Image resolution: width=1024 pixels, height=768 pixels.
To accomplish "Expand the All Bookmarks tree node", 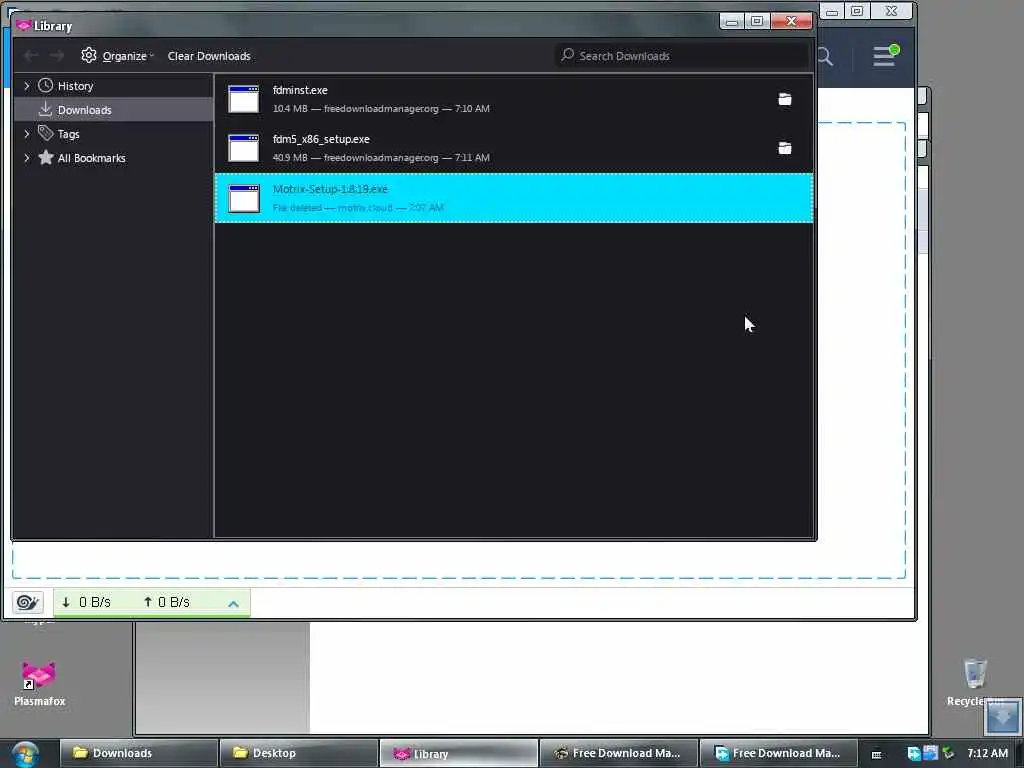I will pos(27,158).
